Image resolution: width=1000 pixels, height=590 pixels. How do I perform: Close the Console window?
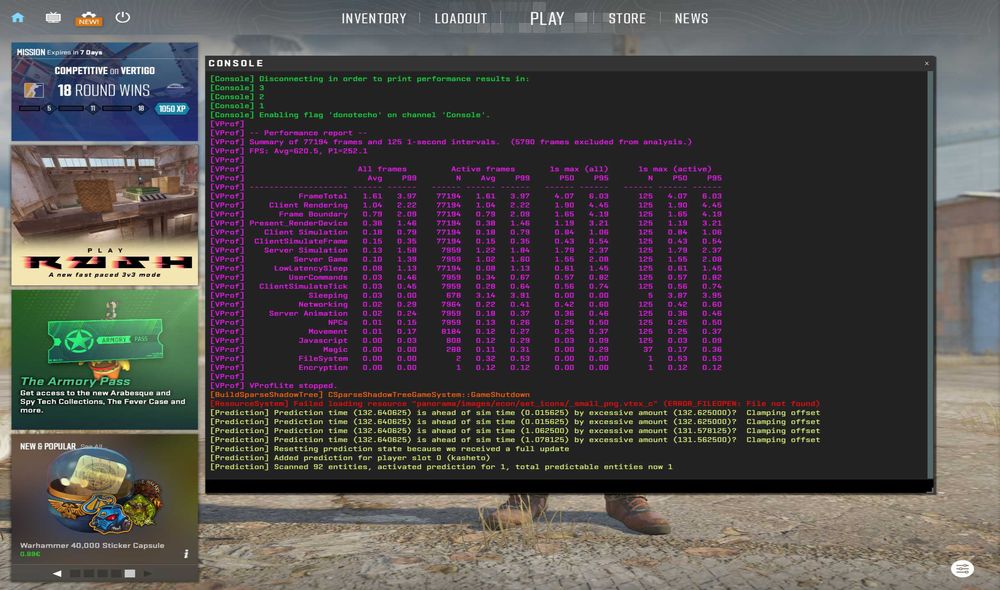(927, 63)
